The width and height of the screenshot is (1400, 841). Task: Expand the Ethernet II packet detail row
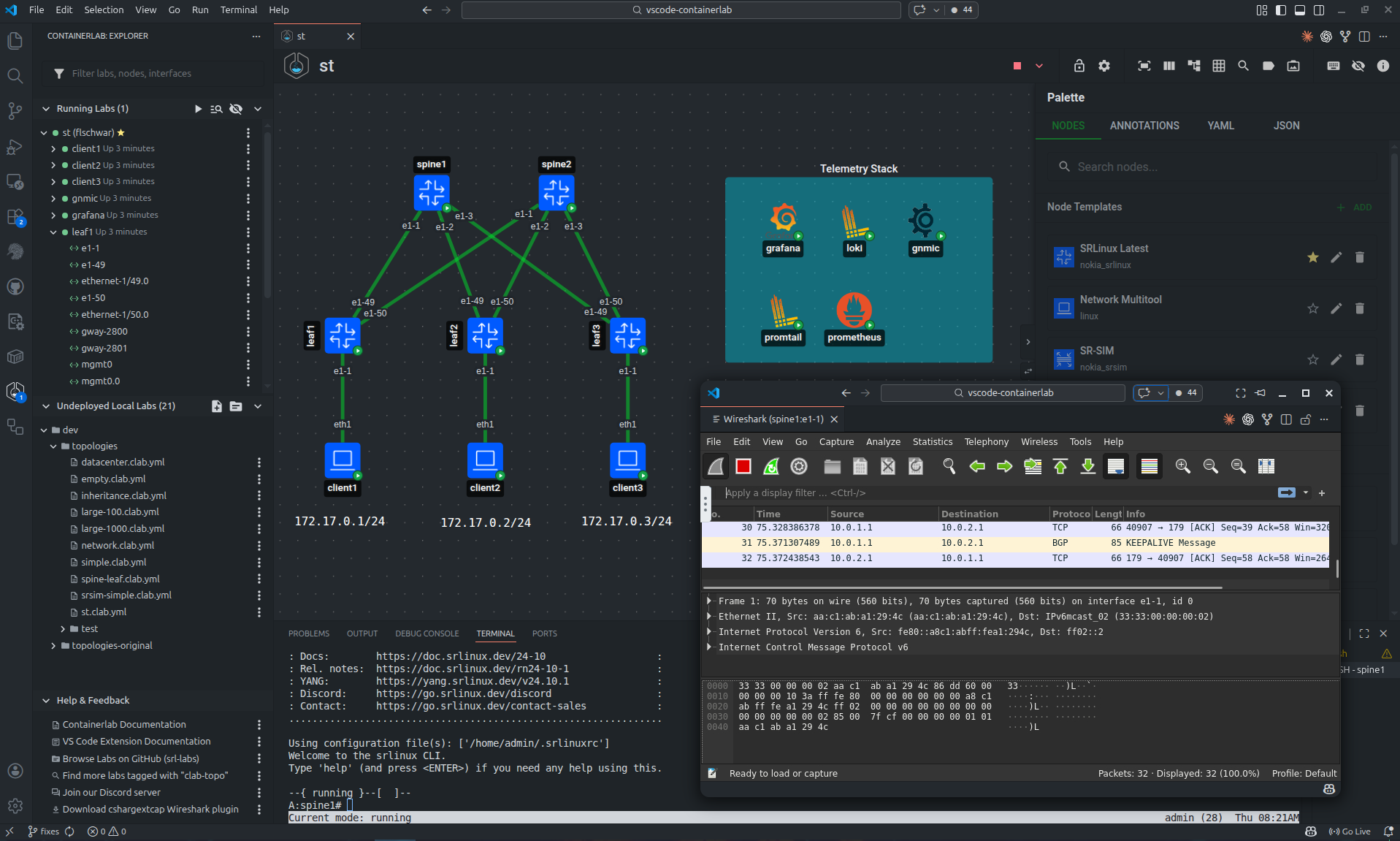[x=709, y=617]
